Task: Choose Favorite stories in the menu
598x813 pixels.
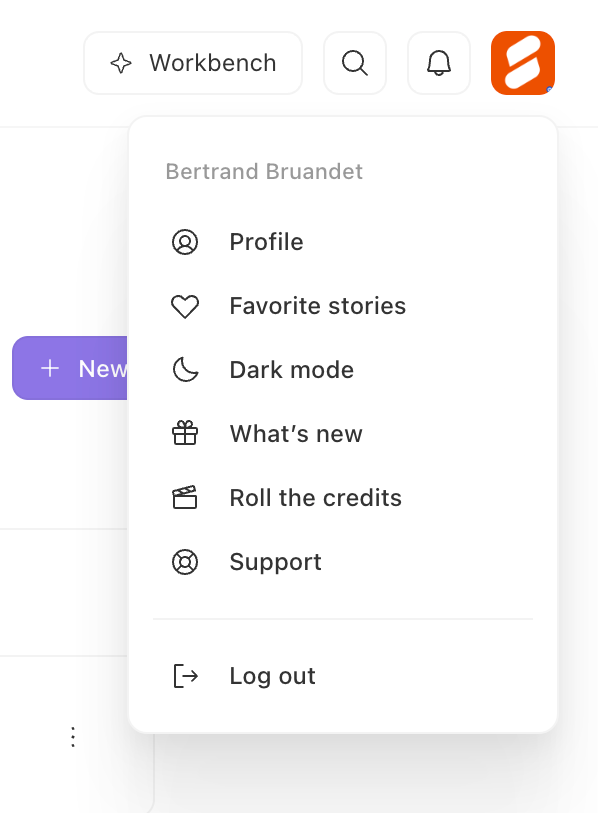Action: 317,305
